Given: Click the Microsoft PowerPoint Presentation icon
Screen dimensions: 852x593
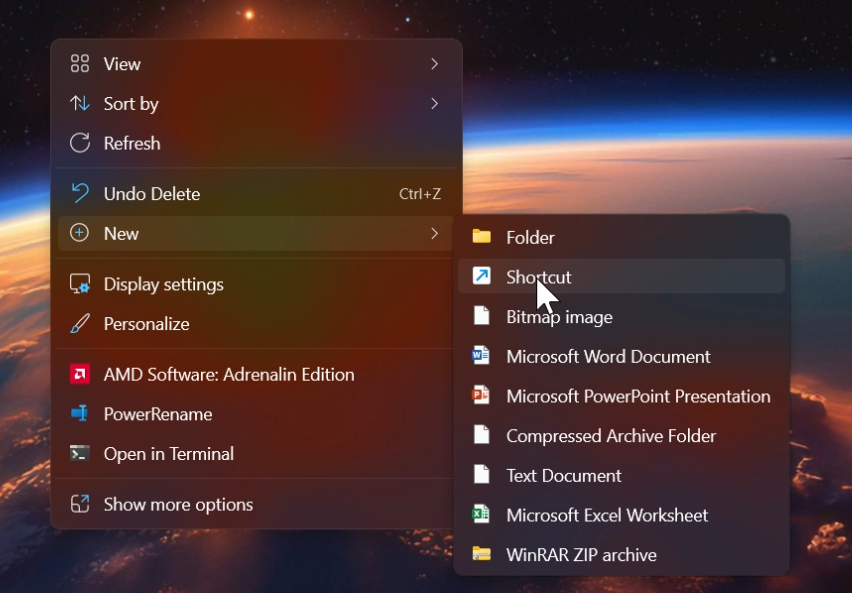Looking at the screenshot, I should tap(482, 396).
